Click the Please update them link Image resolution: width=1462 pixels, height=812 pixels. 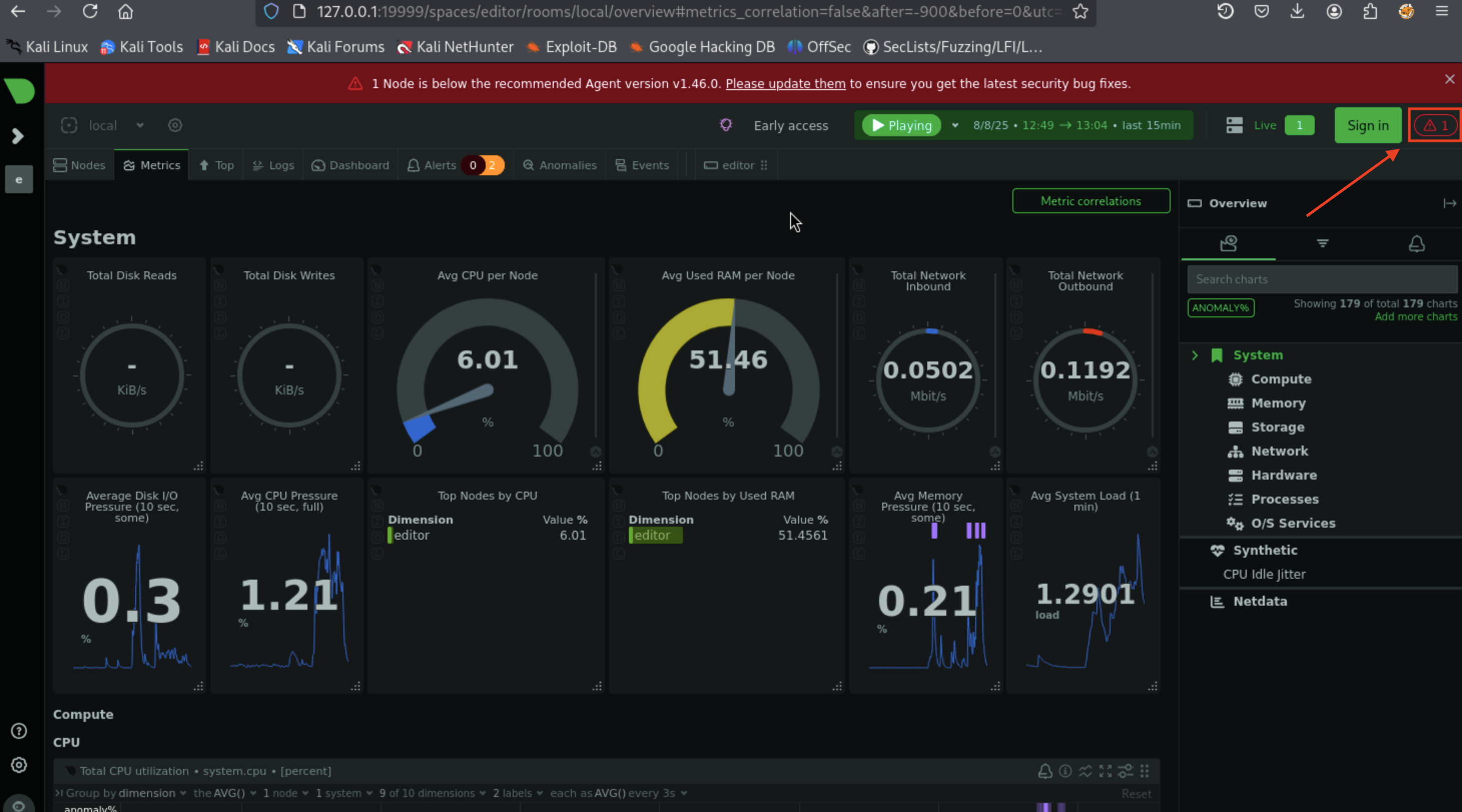785,84
